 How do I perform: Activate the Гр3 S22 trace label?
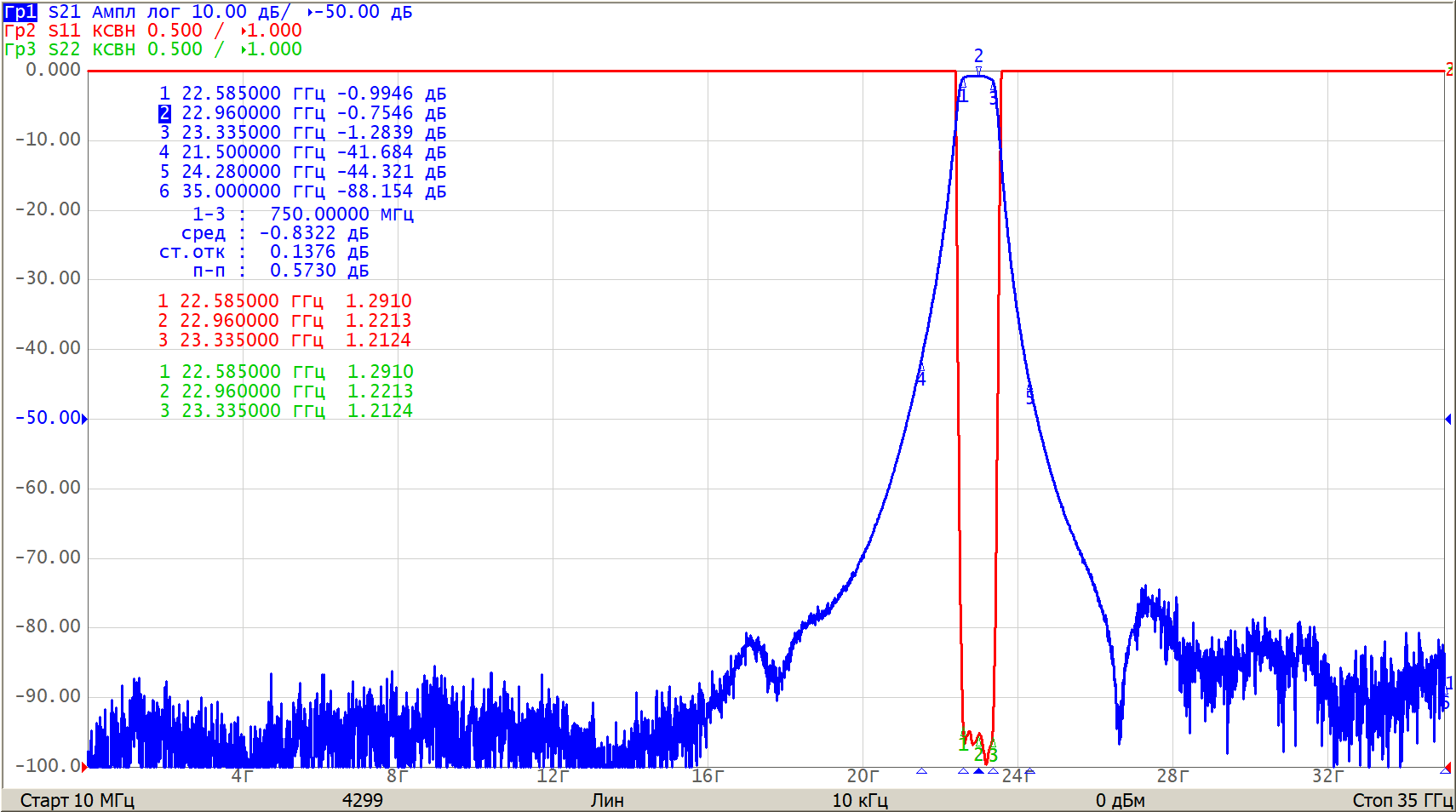tap(20, 49)
